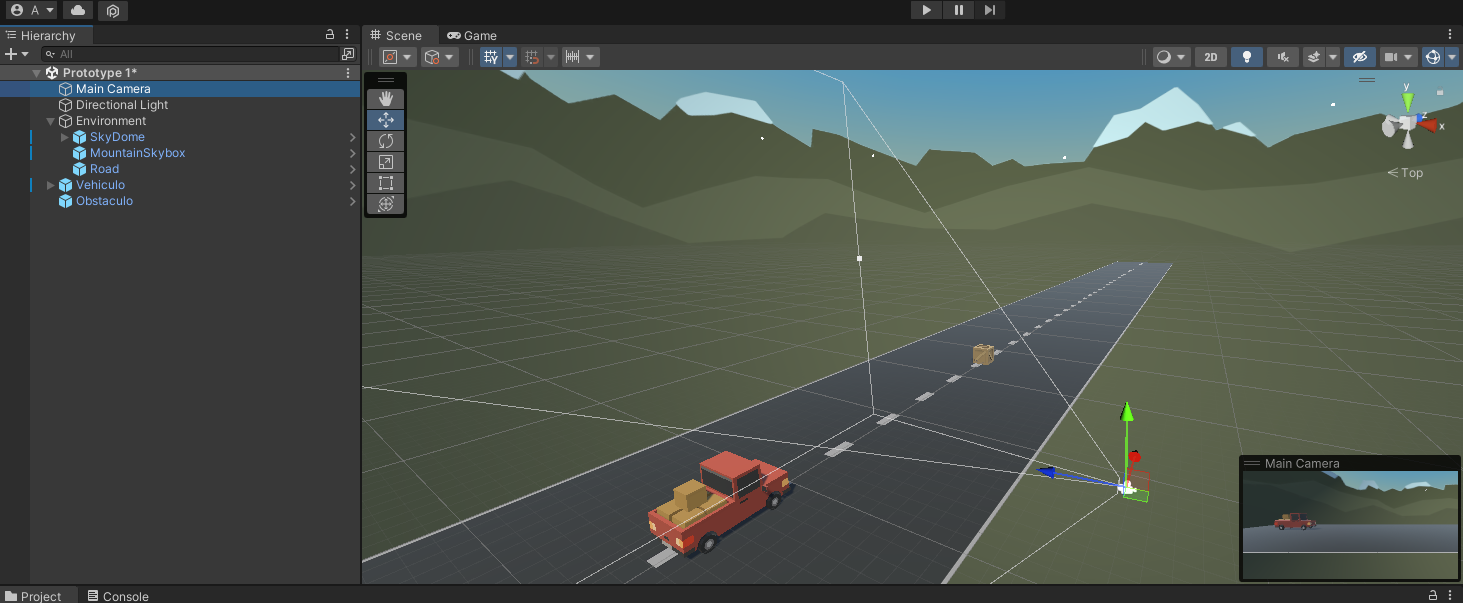Open the scene camera settings dropdown
Screen dimensions: 1463x603
[x=1398, y=57]
